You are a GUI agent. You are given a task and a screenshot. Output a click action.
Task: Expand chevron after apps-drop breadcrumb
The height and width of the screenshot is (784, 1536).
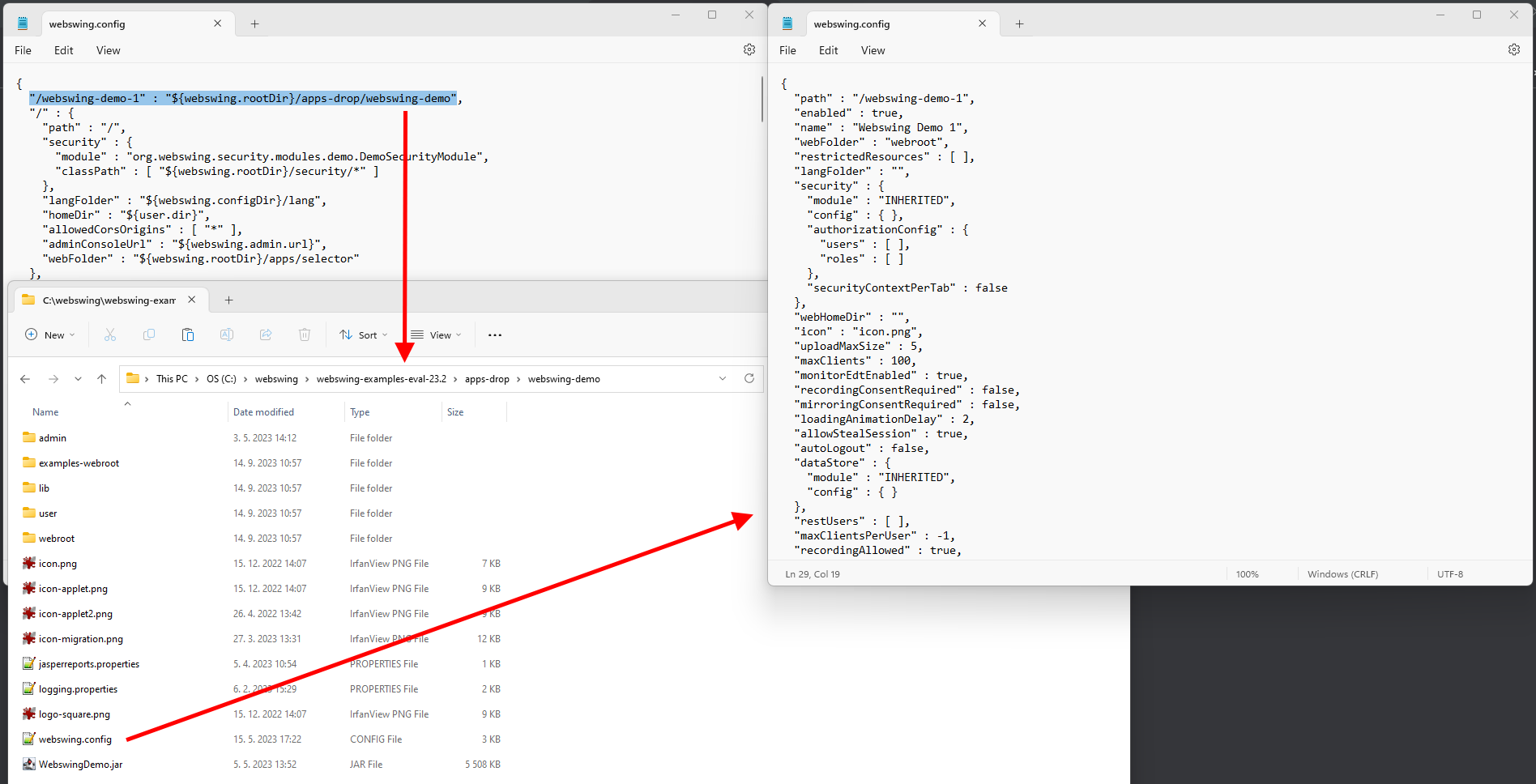pos(518,378)
